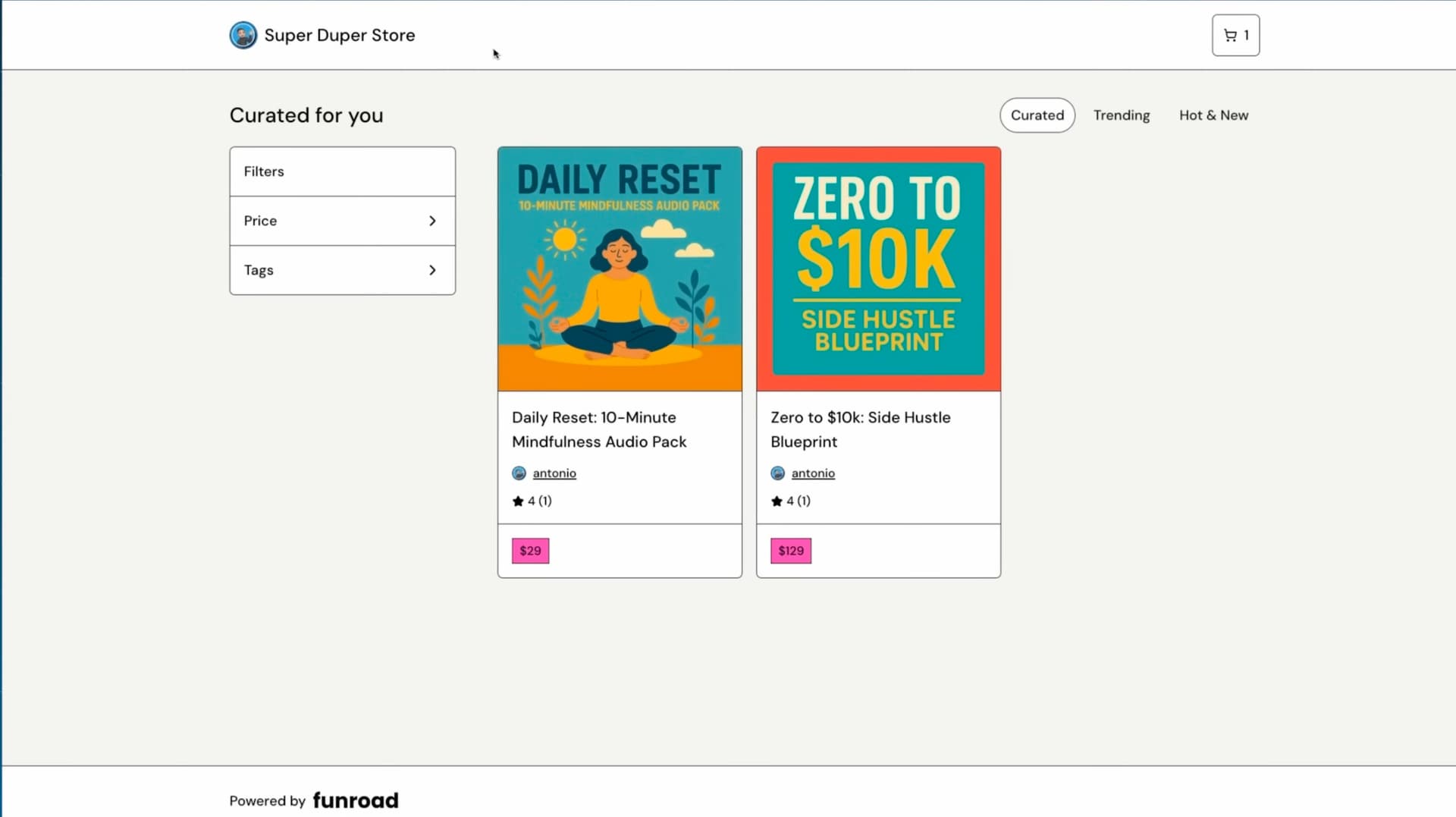Viewport: 1456px width, 817px height.
Task: Click the $29 price tag
Action: point(530,551)
